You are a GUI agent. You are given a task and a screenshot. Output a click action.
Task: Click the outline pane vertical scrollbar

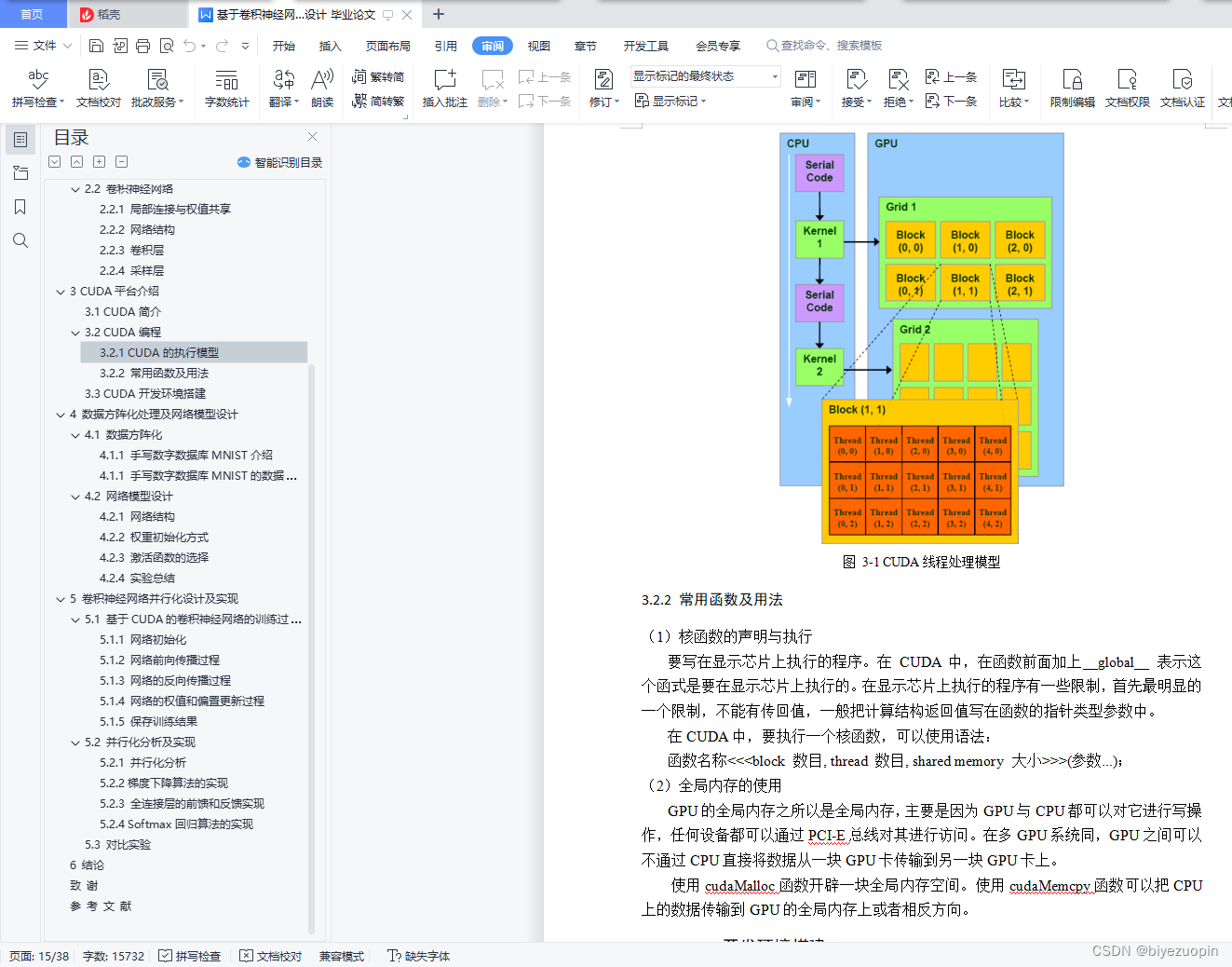pyautogui.click(x=311, y=647)
